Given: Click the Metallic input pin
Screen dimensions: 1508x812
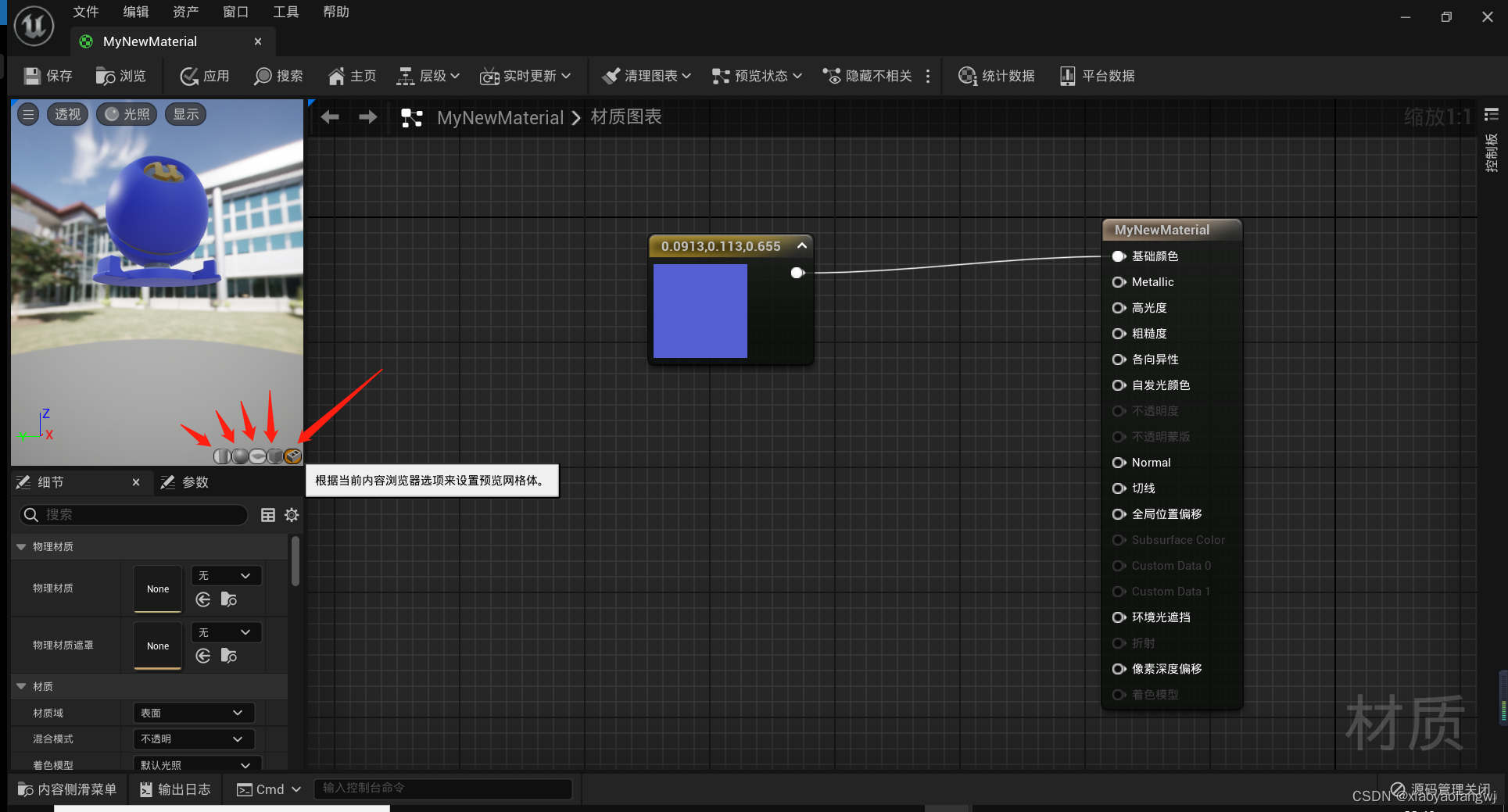Looking at the screenshot, I should point(1119,282).
